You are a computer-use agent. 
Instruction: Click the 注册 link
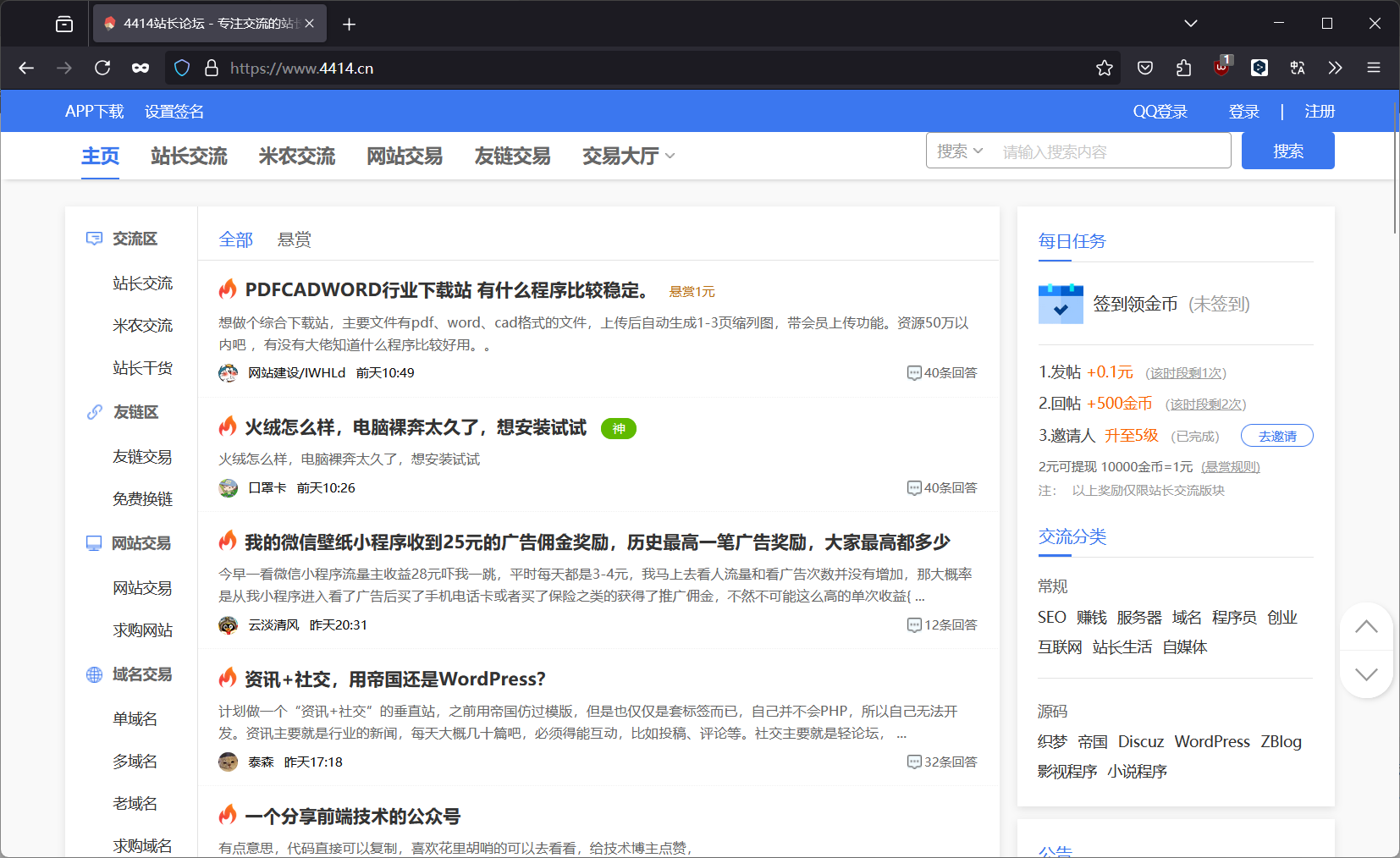[x=1319, y=112]
